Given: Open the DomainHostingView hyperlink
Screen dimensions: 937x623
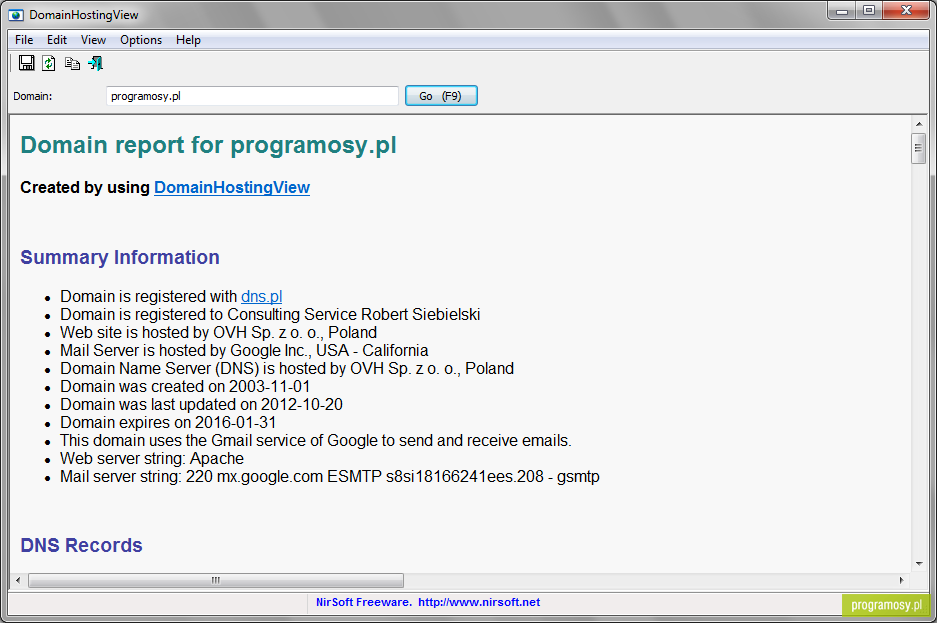Looking at the screenshot, I should [232, 188].
